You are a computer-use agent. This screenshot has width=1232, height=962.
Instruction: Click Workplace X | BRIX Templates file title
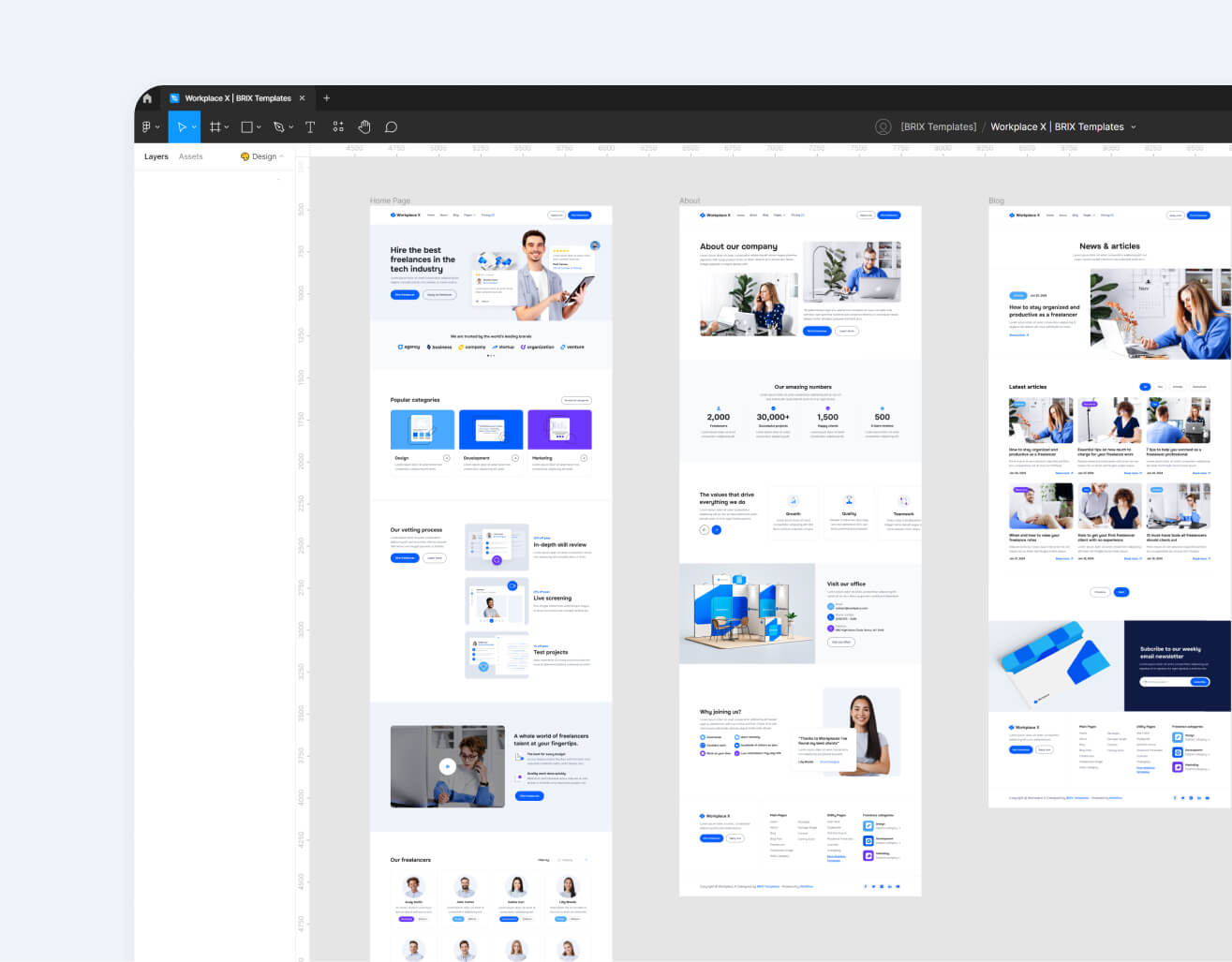(x=1057, y=126)
